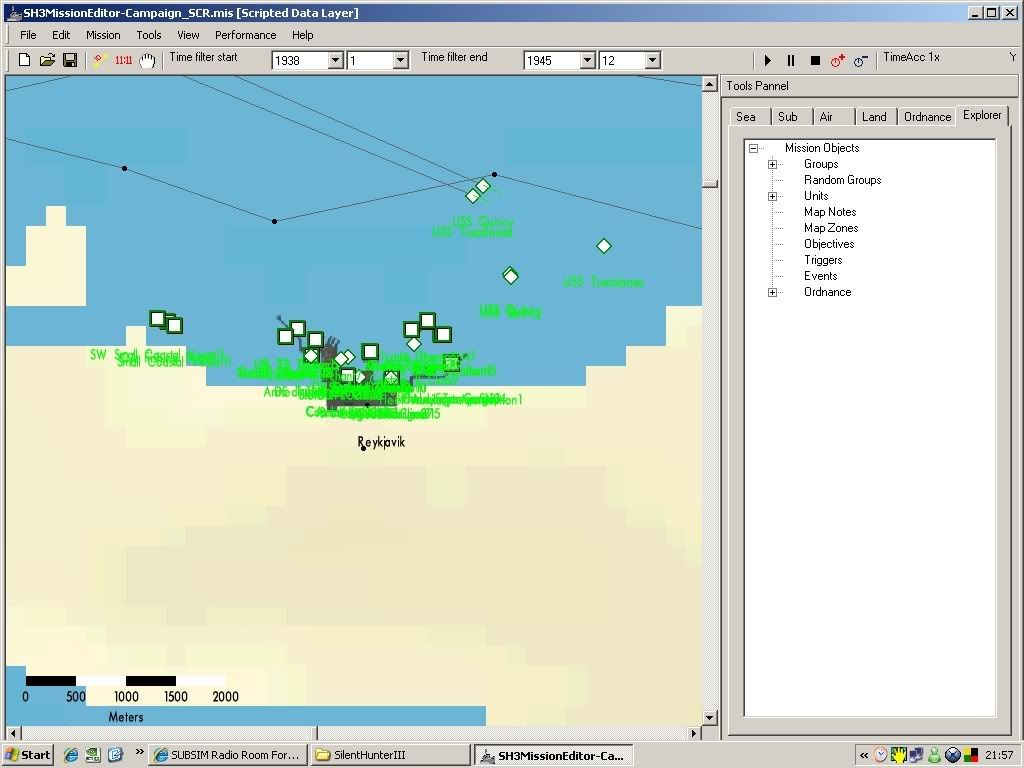1024x768 pixels.
Task: Create a new mission file
Action: tap(24, 60)
